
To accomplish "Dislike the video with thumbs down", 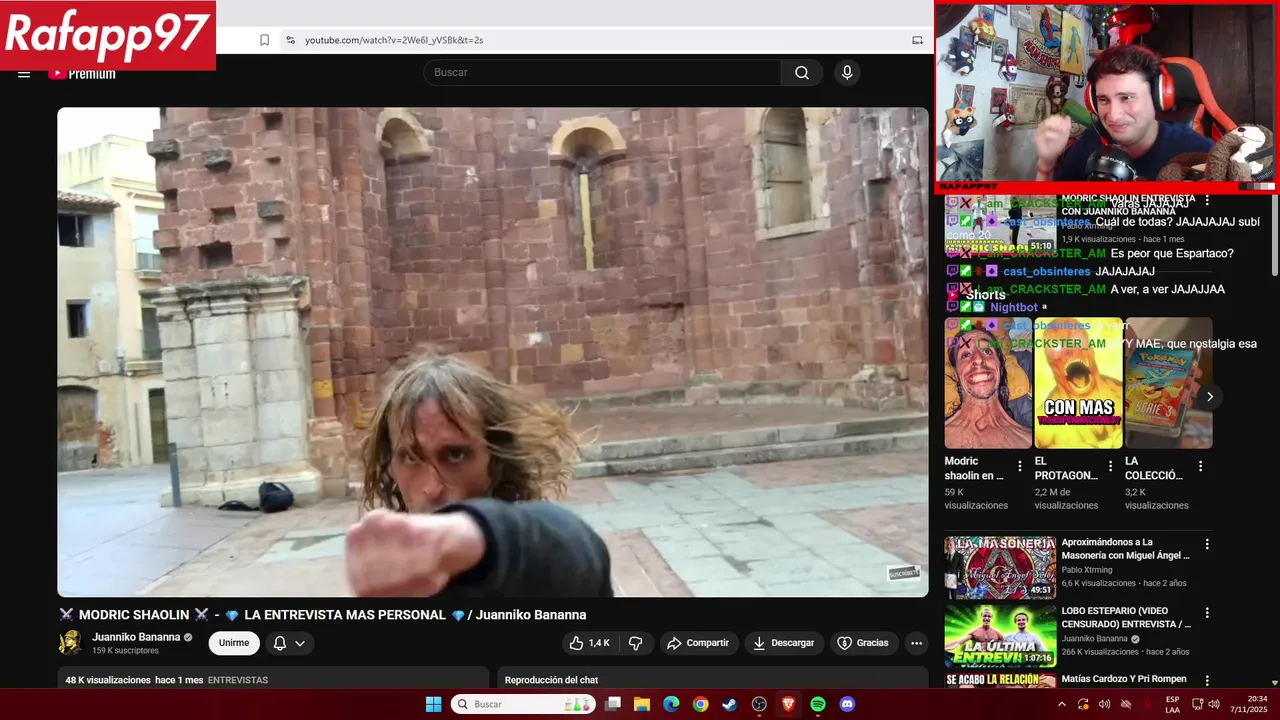I will coord(636,643).
